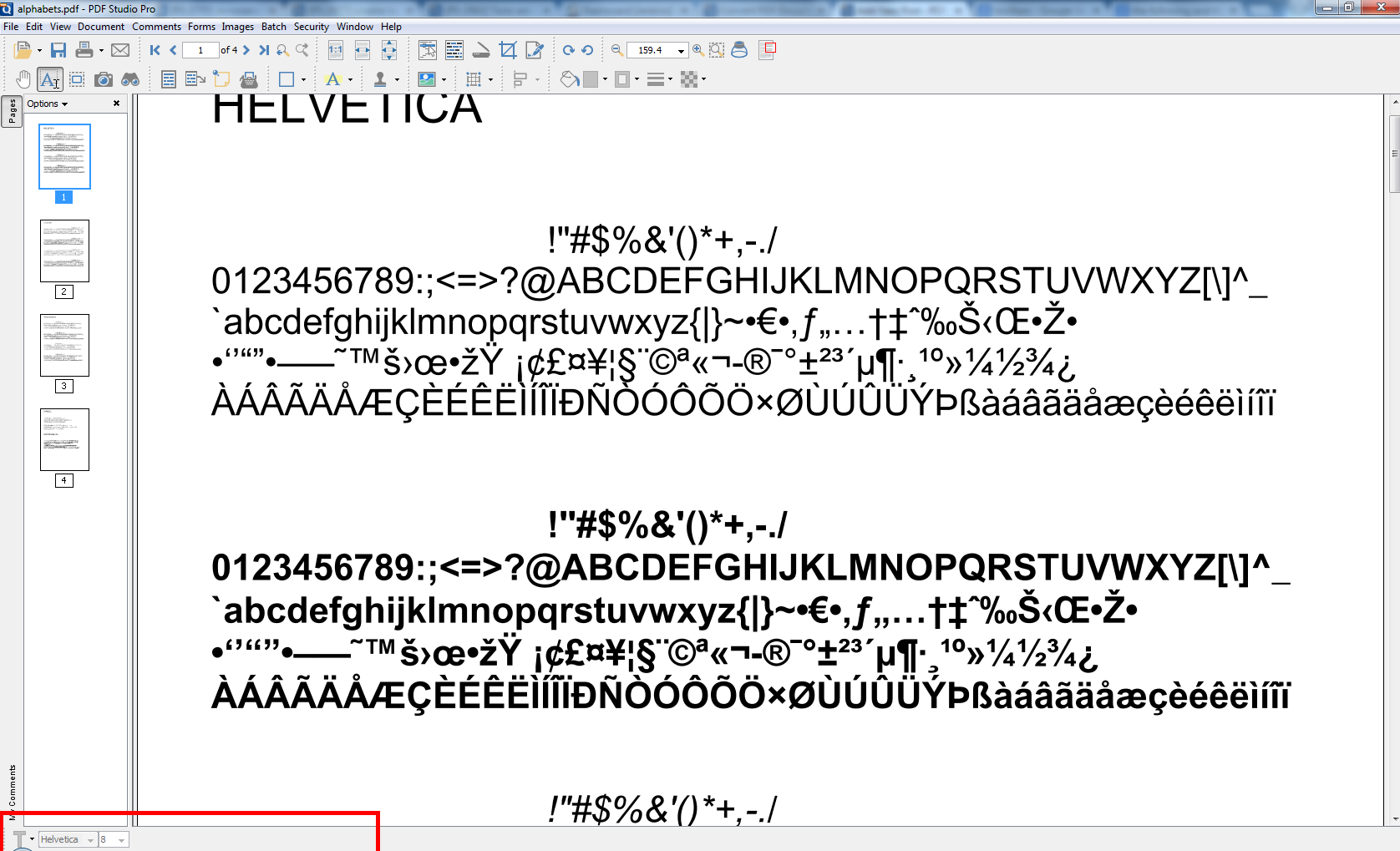Screen dimensions: 1400x851
Task: Expand the Print dropdown arrow
Action: coord(101,51)
